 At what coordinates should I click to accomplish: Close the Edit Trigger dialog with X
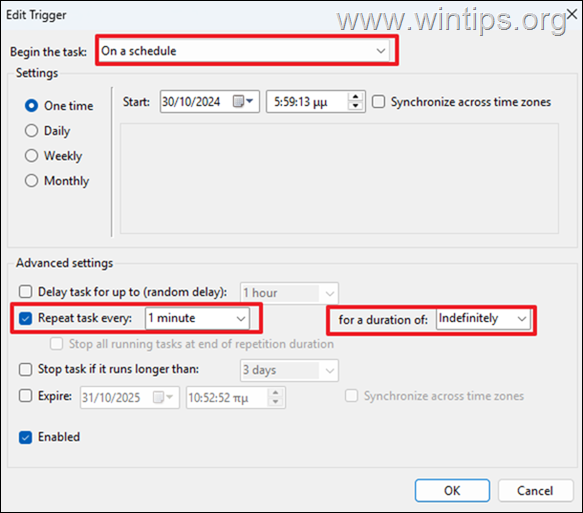click(x=571, y=14)
